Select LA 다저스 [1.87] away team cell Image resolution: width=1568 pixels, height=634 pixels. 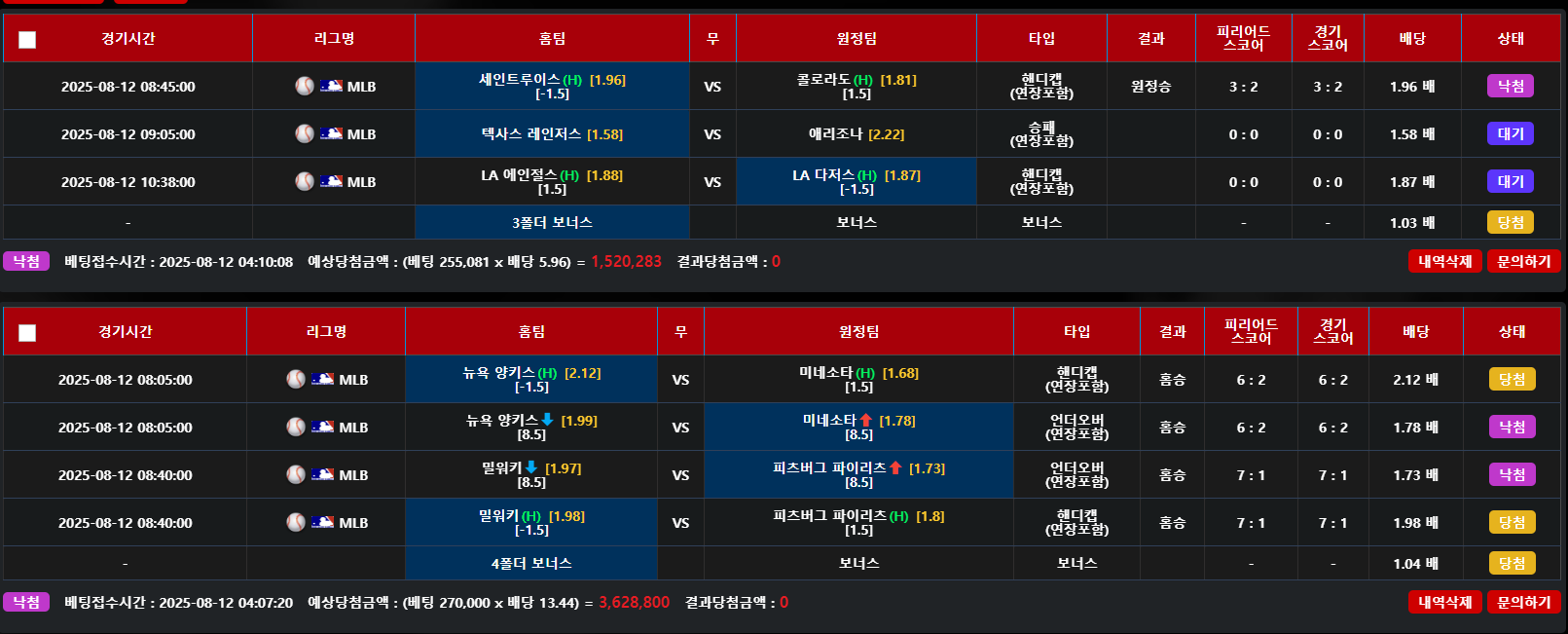(857, 181)
